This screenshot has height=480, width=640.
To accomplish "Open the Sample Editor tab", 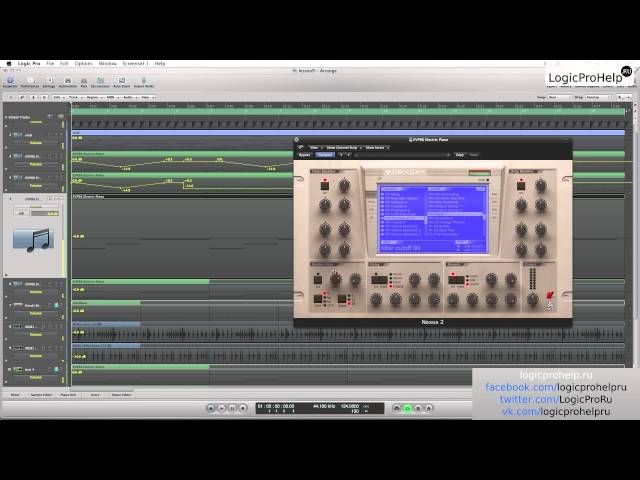I will [x=41, y=395].
